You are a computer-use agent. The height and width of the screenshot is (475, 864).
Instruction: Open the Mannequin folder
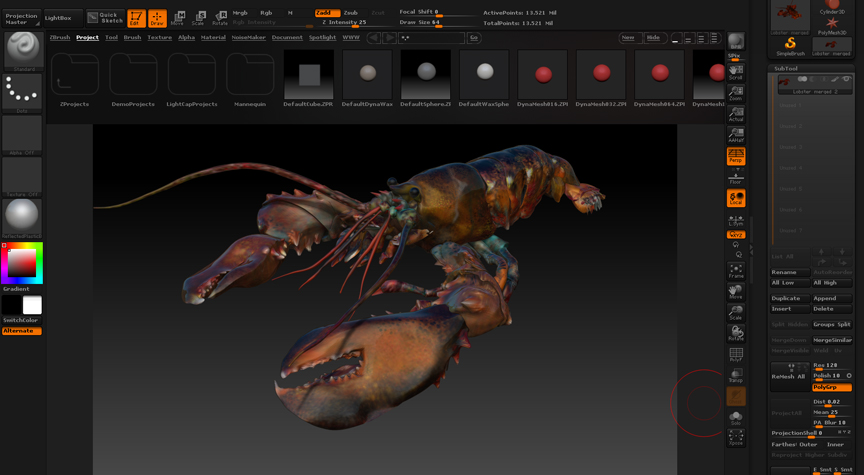(250, 79)
